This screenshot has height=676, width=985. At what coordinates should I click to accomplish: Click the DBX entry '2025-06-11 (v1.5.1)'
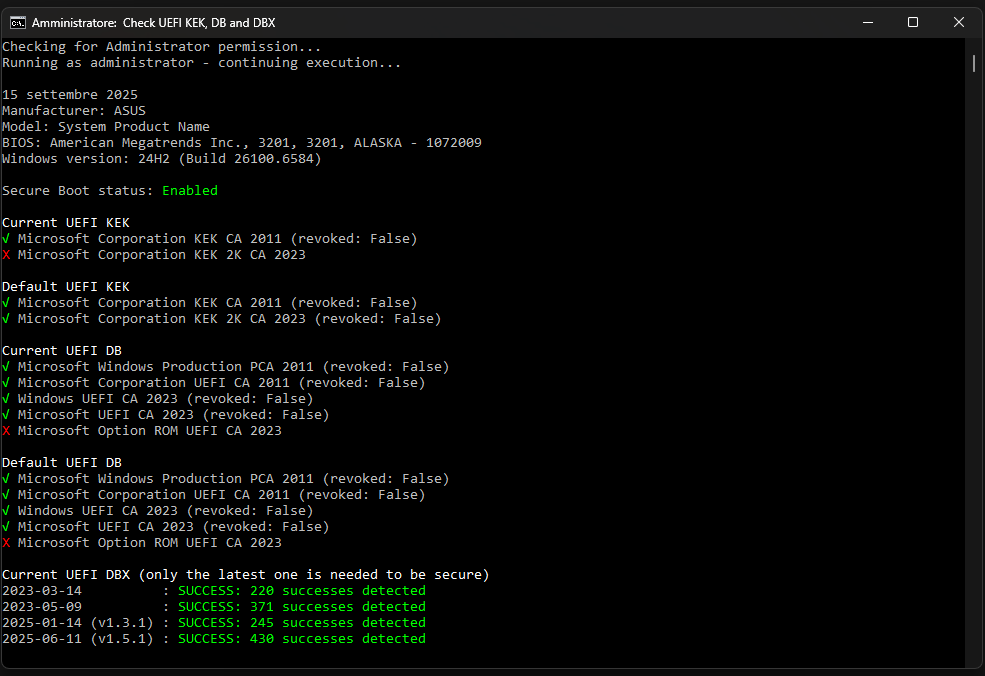tap(78, 639)
